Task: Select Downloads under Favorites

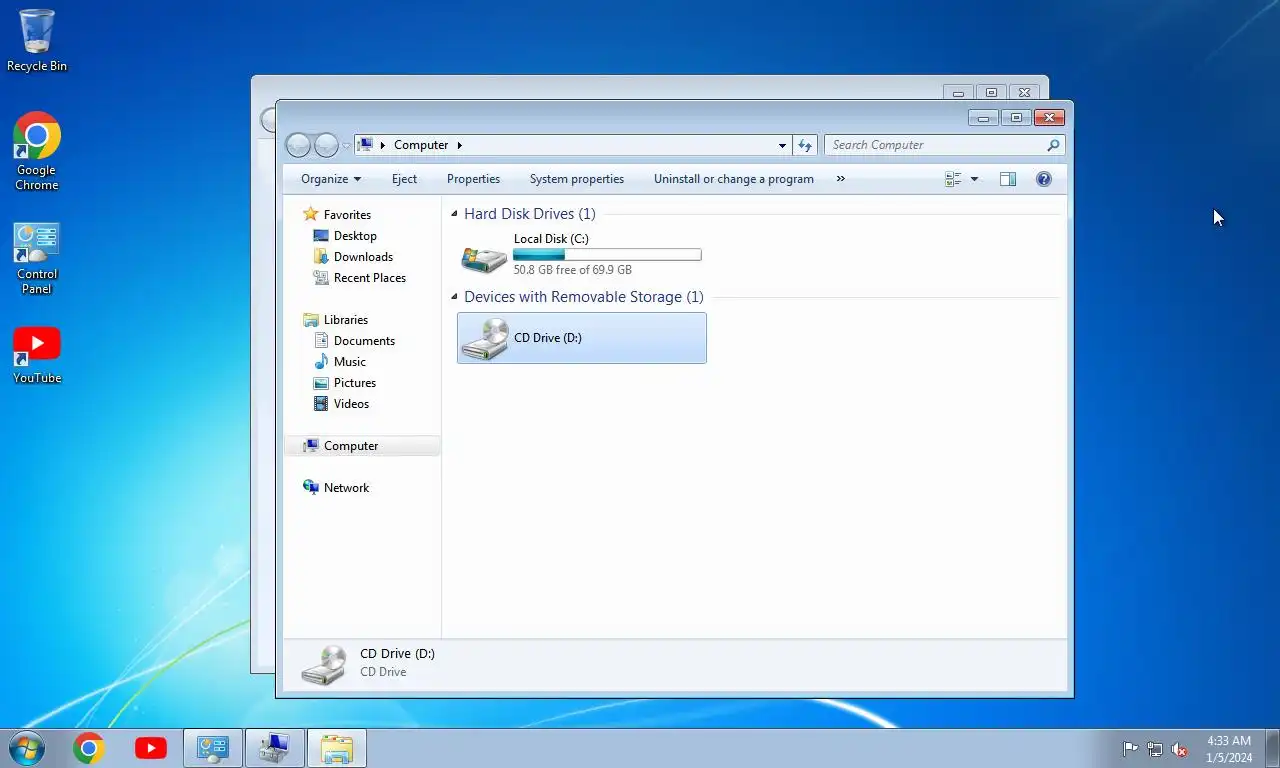Action: [363, 257]
